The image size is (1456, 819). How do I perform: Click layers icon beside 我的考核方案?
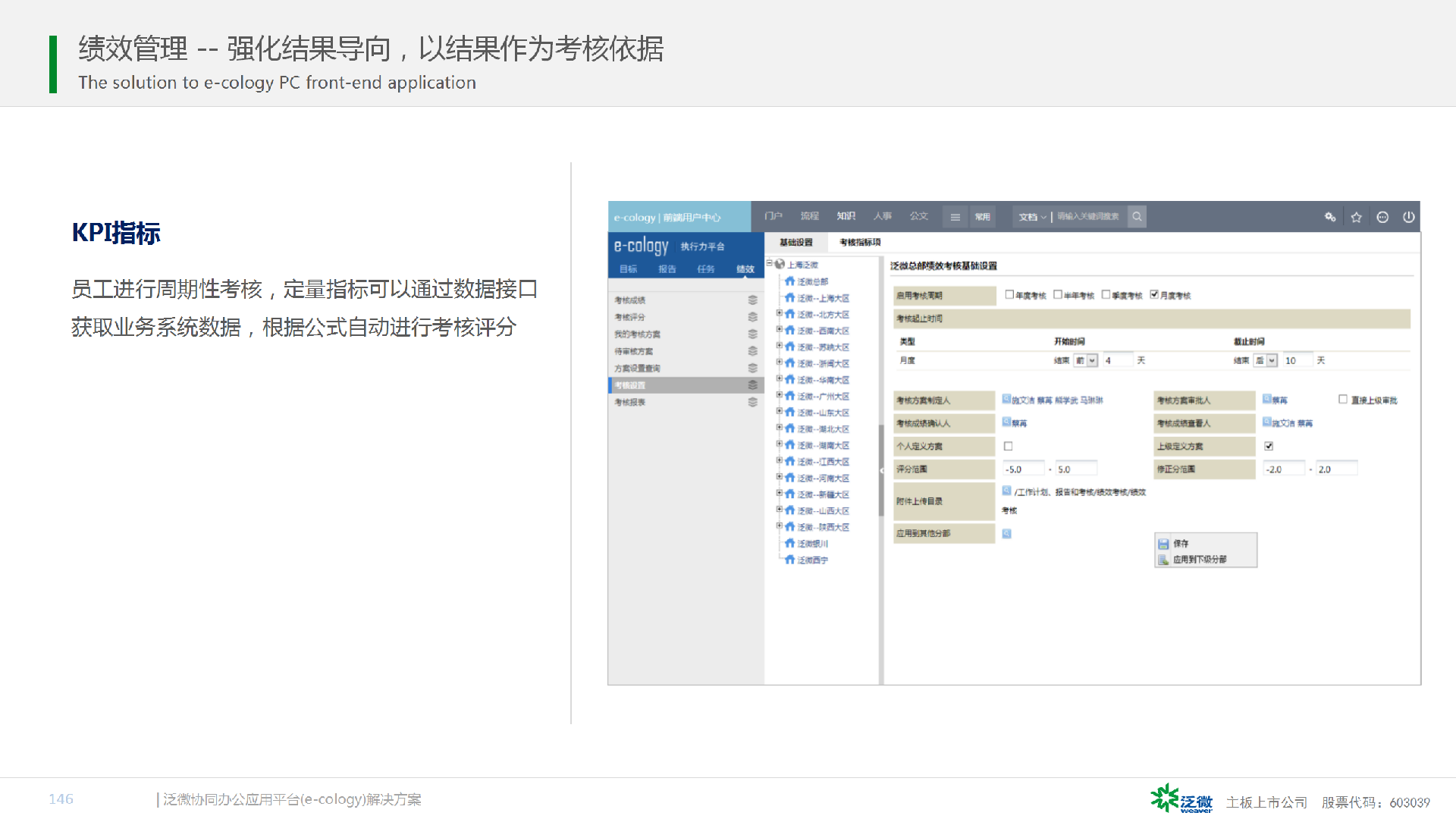tap(753, 334)
